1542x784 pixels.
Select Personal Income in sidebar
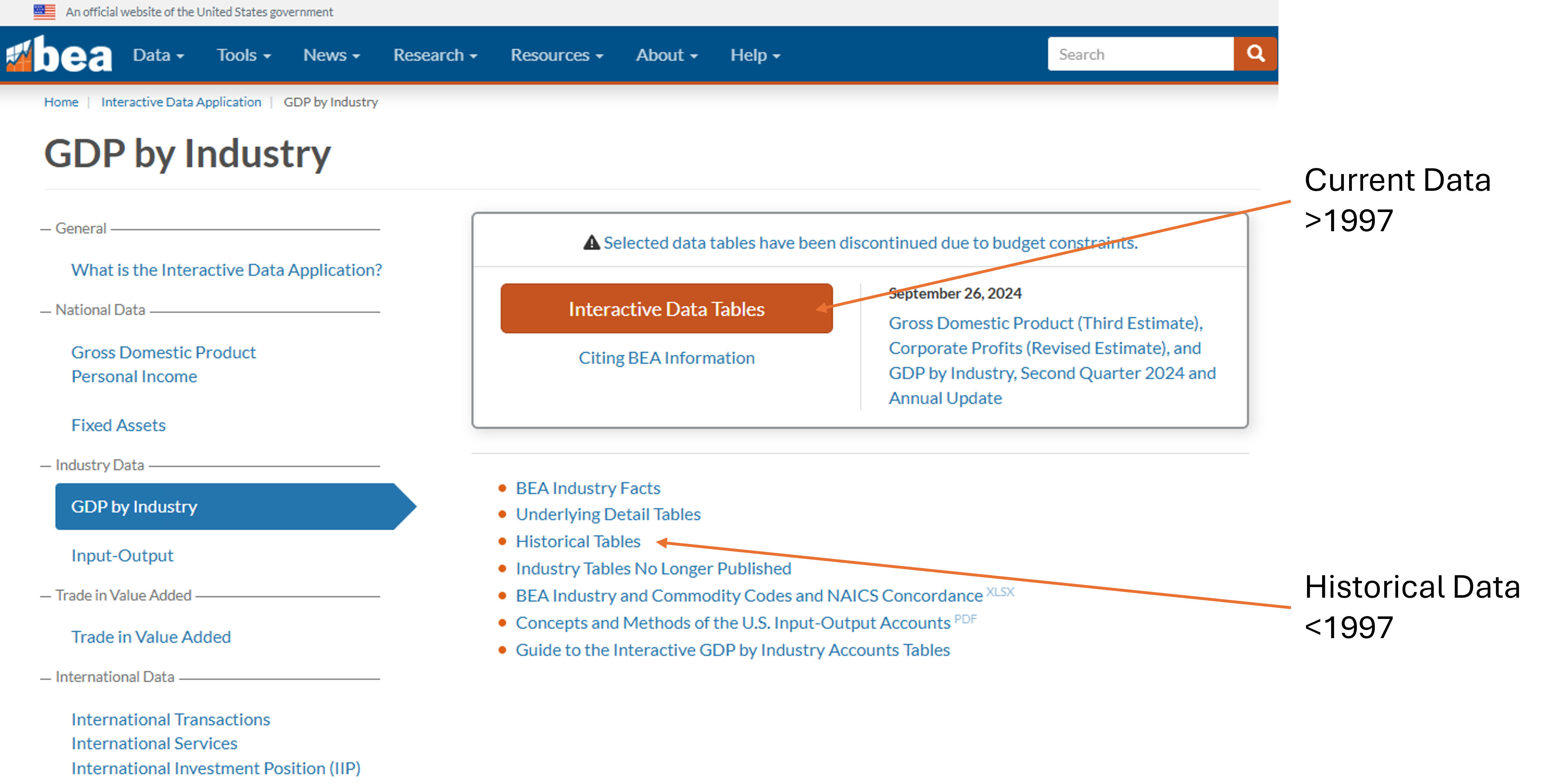[x=134, y=376]
